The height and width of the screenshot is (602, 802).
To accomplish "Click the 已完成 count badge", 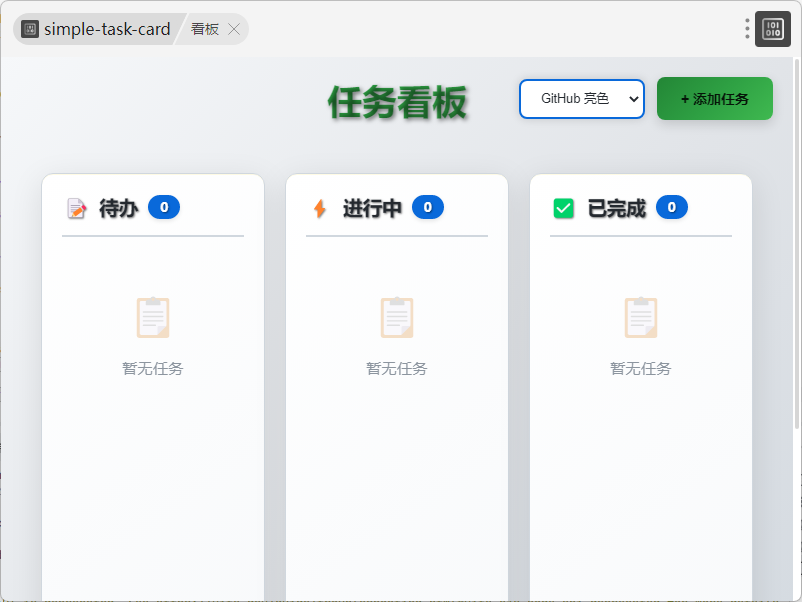I will 672,207.
